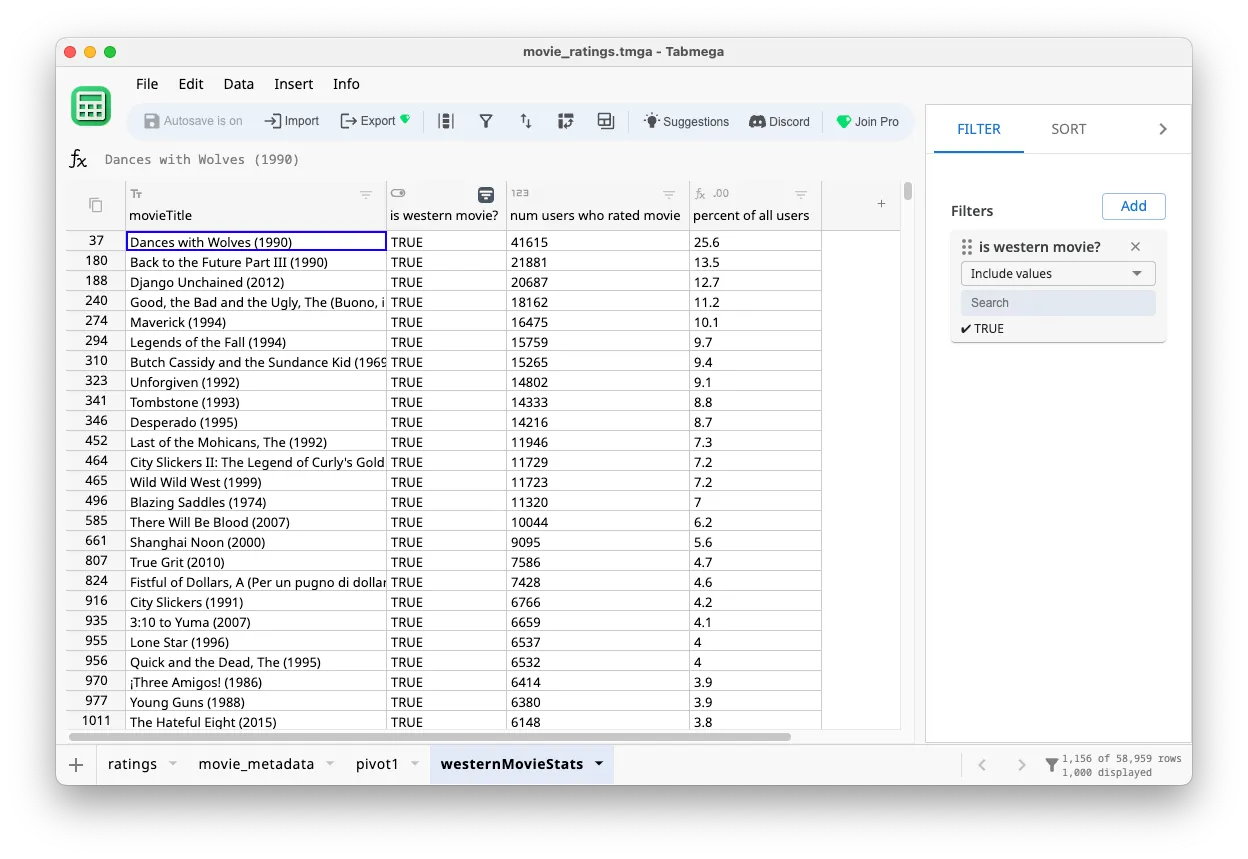Open the ratings sheet dropdown chevron
1248x859 pixels.
(173, 764)
